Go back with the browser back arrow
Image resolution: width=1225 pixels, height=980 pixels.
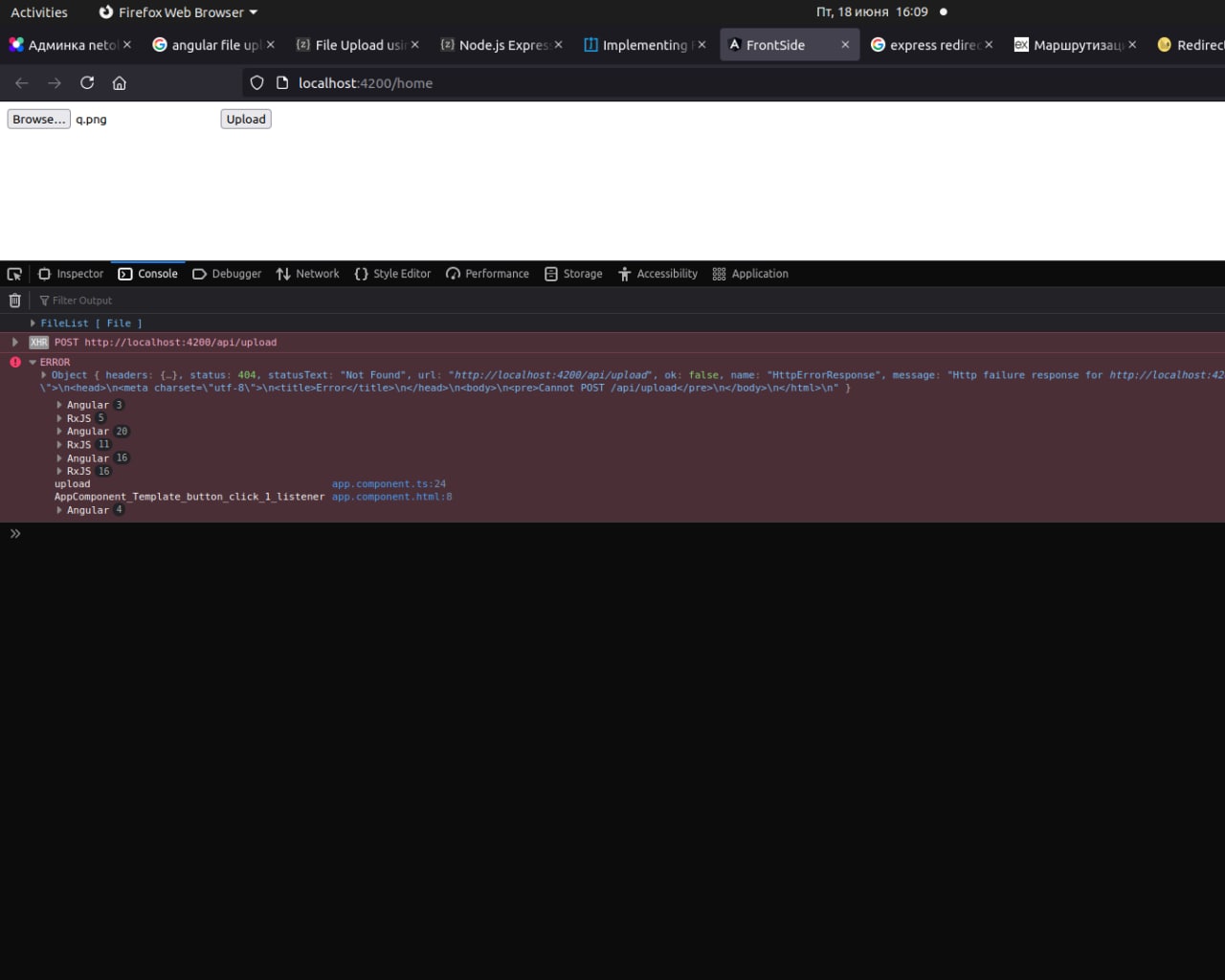coord(22,83)
